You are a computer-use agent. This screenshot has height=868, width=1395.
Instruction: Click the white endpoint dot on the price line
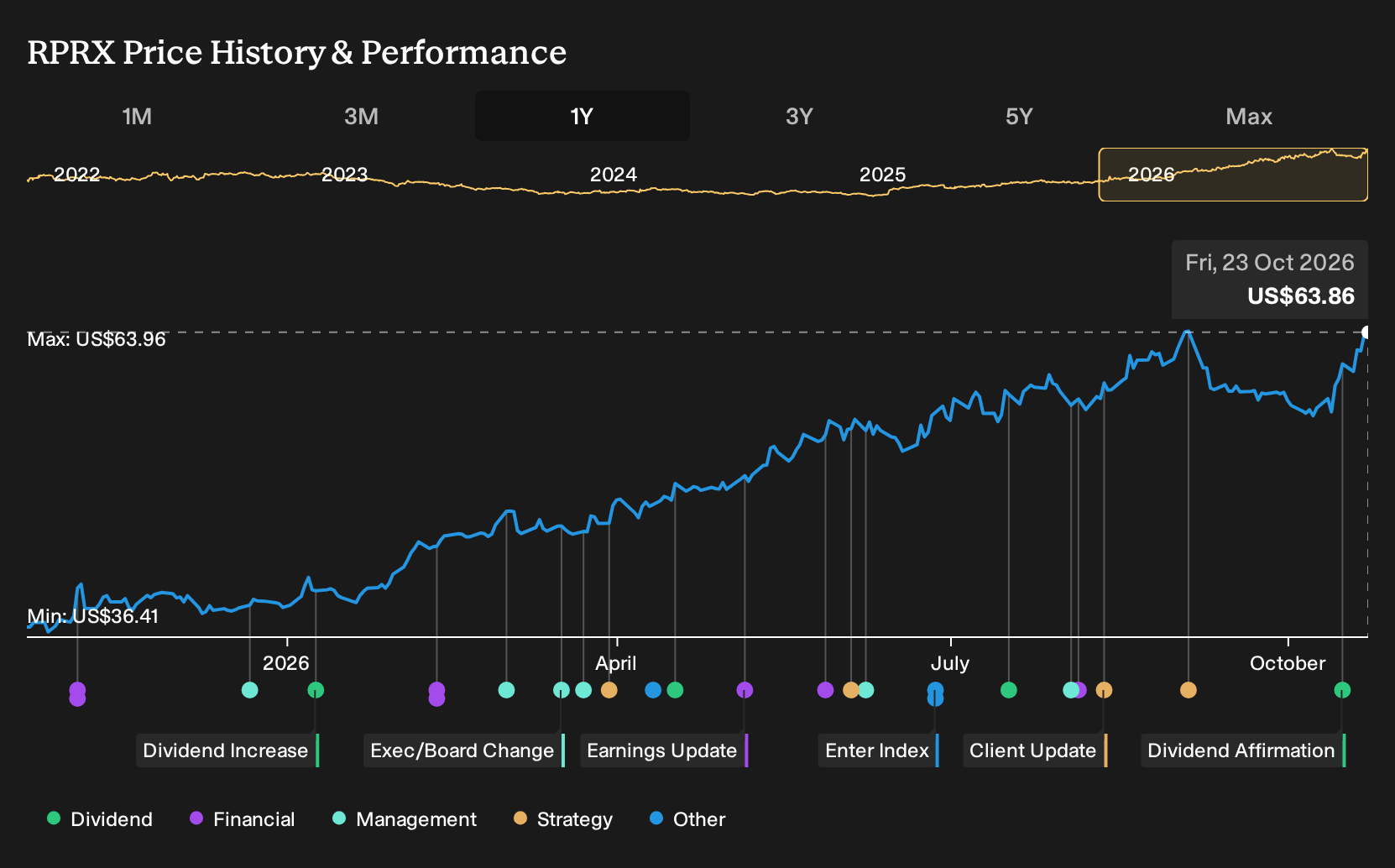point(1366,332)
